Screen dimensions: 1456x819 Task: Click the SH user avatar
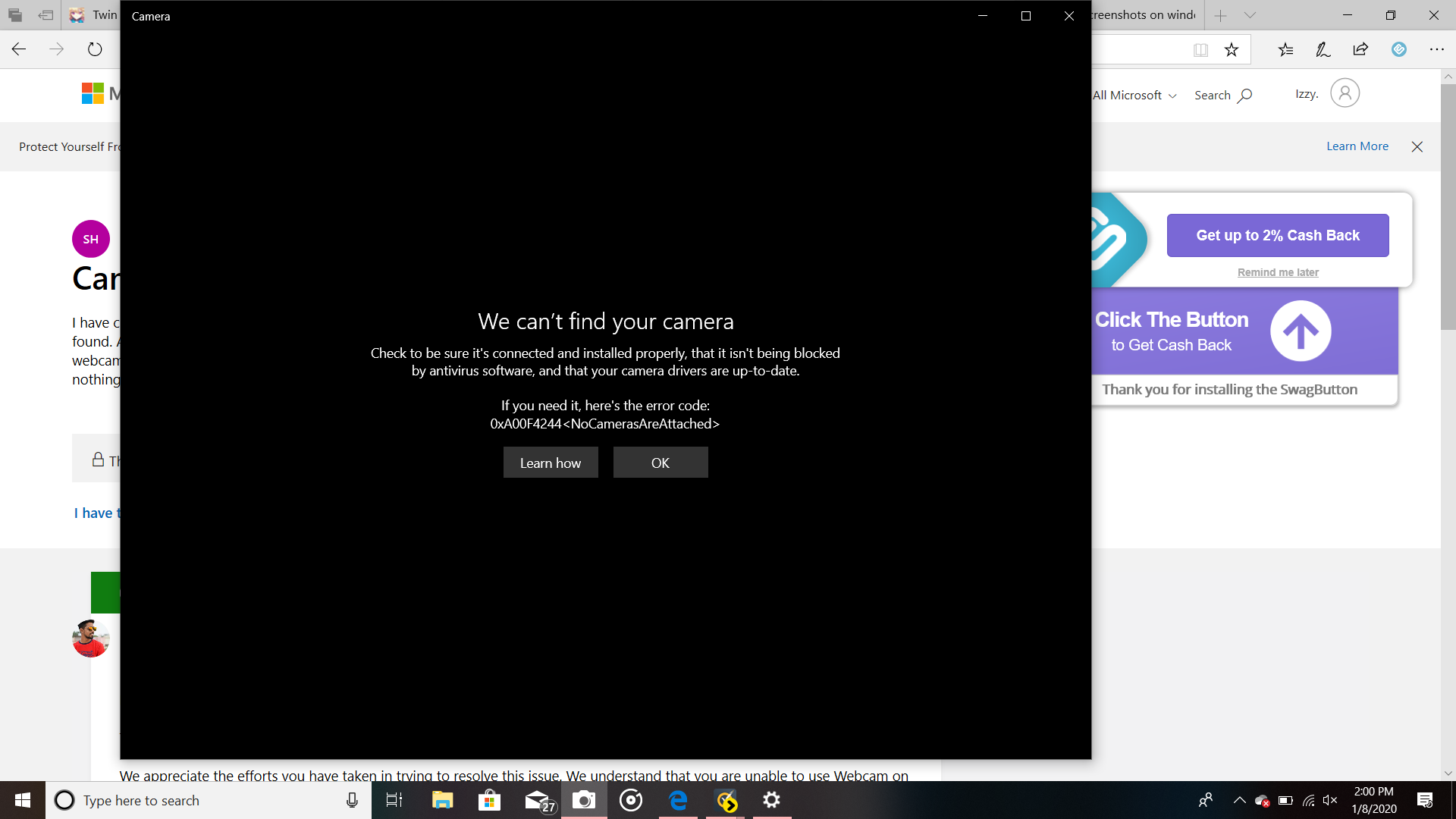click(x=91, y=239)
